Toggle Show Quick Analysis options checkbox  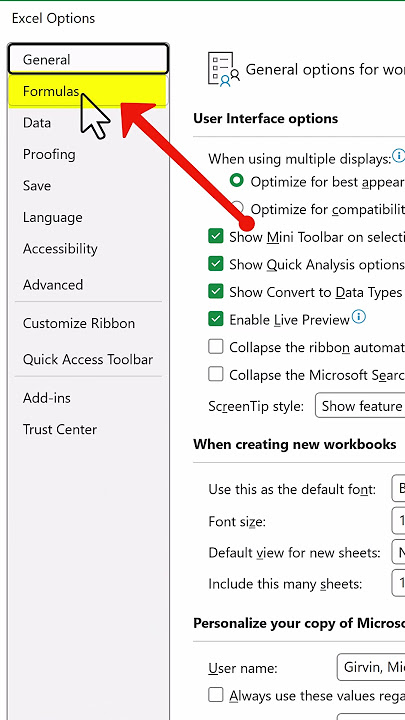click(x=215, y=264)
